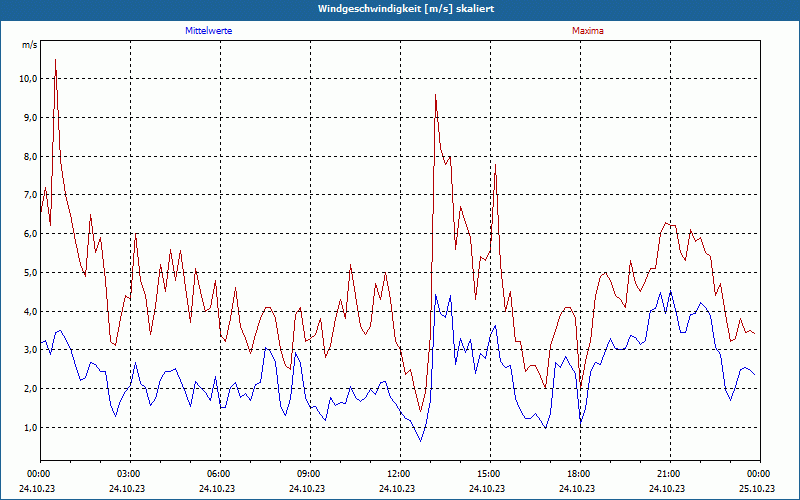The height and width of the screenshot is (500, 800).
Task: Click the '2,0' y-axis value
Action: (31, 388)
